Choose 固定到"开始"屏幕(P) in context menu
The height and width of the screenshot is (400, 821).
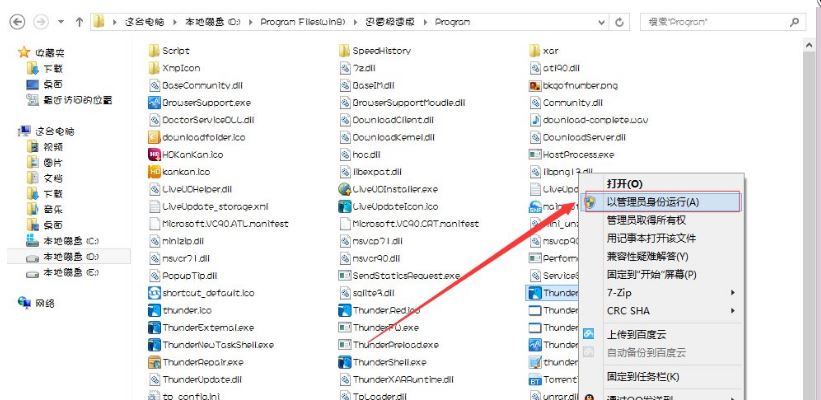[x=662, y=274]
